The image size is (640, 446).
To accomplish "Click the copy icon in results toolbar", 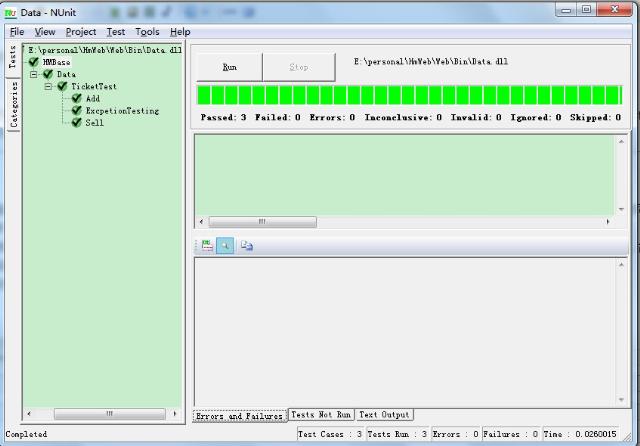I will tap(247, 245).
